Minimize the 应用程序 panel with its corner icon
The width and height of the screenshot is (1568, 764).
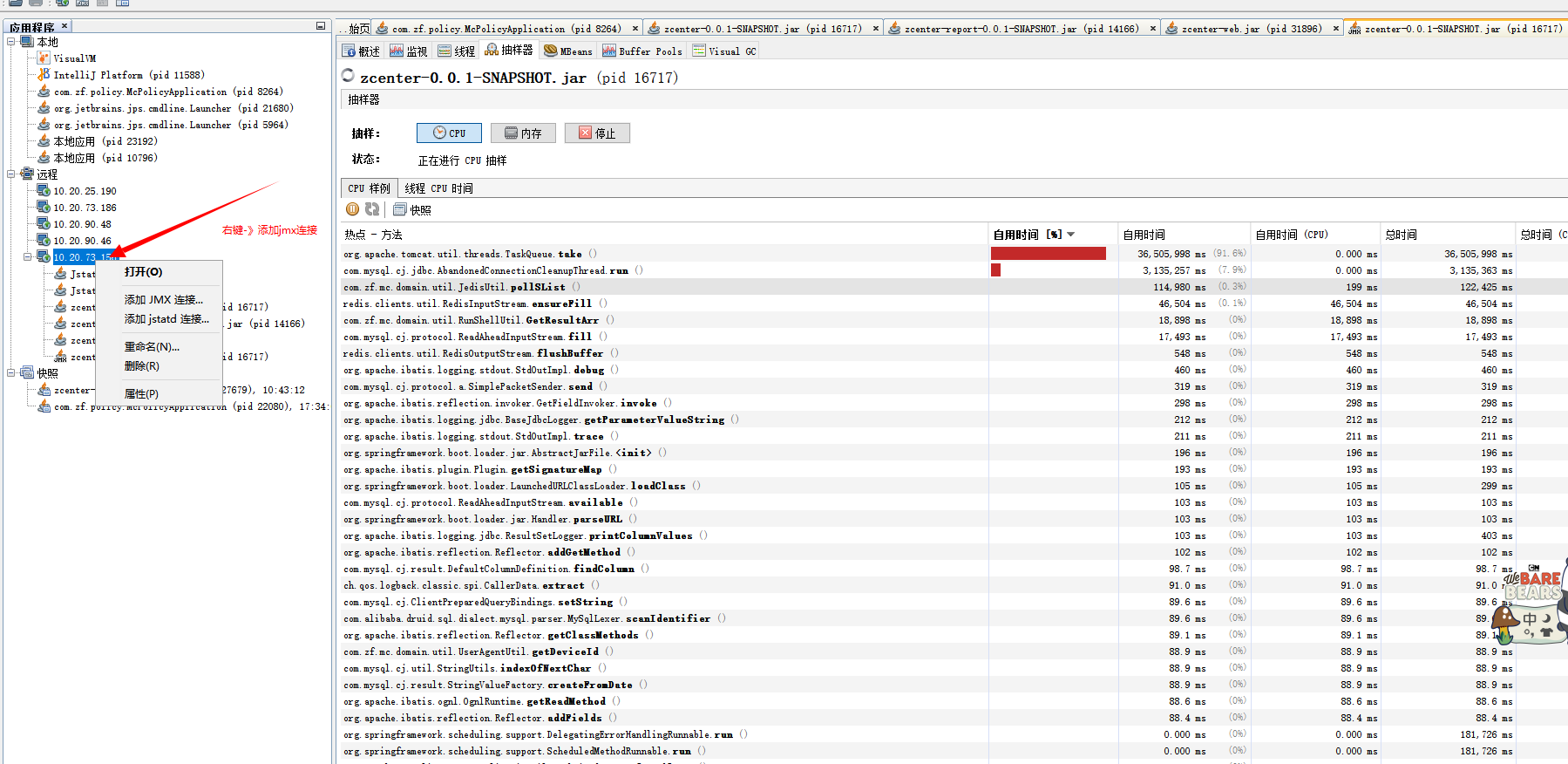pyautogui.click(x=321, y=26)
